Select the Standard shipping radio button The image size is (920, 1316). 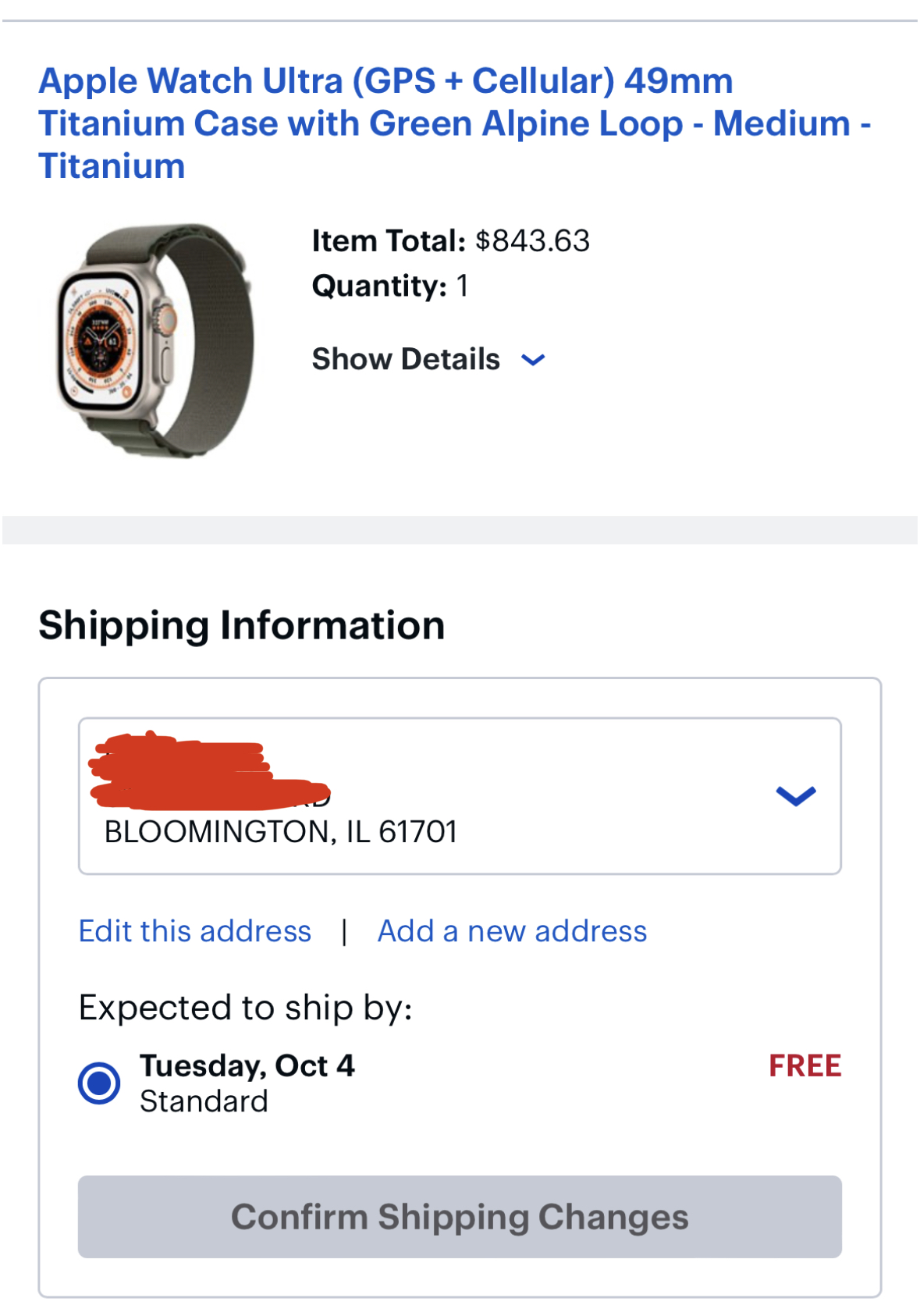(x=99, y=1083)
